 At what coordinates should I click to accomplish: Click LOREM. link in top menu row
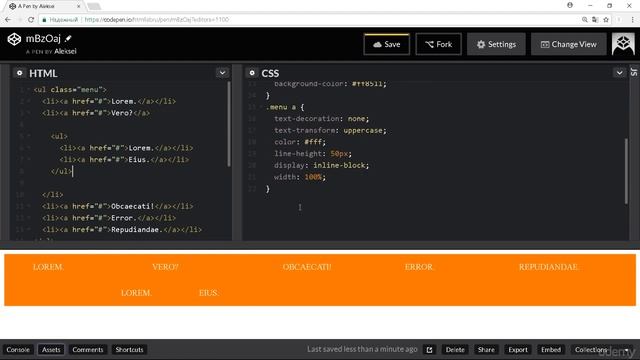coord(48,267)
